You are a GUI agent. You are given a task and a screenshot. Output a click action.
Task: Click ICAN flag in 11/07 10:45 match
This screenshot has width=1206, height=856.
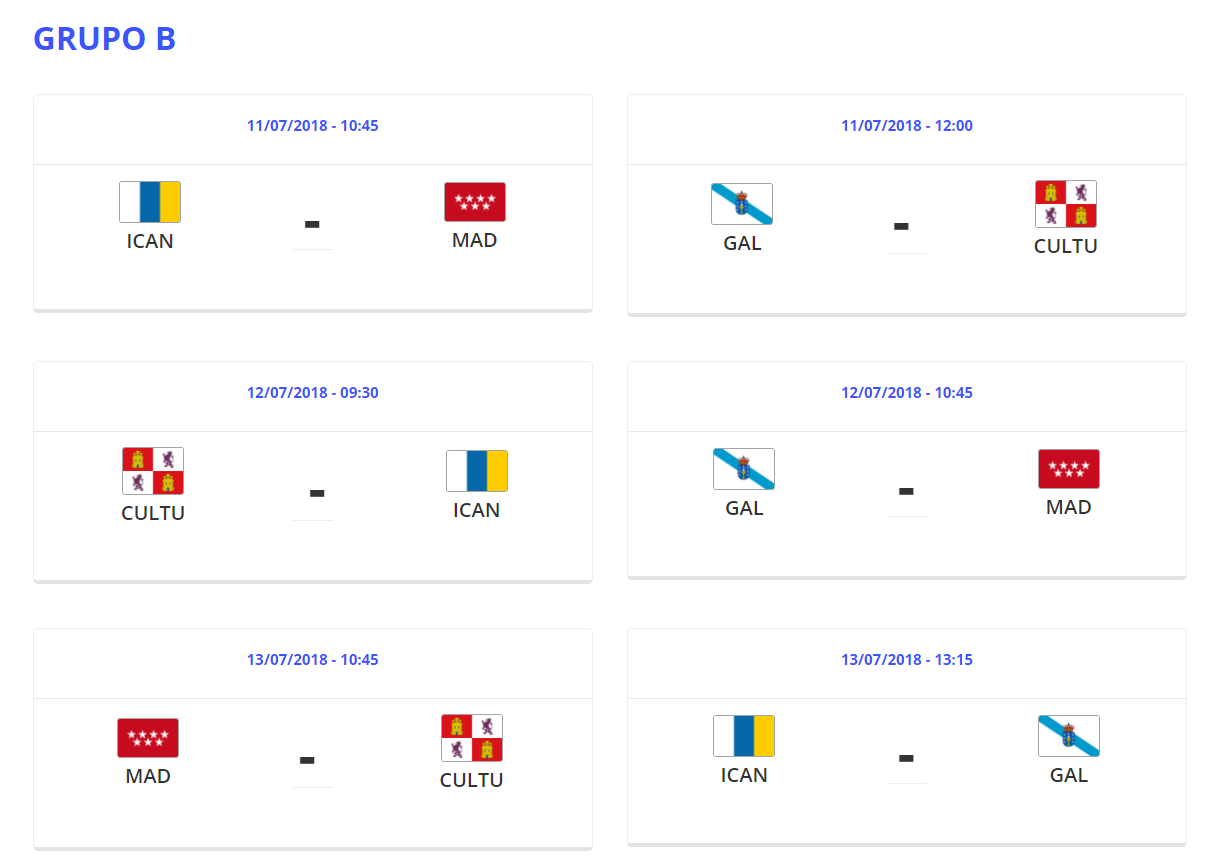pos(150,202)
